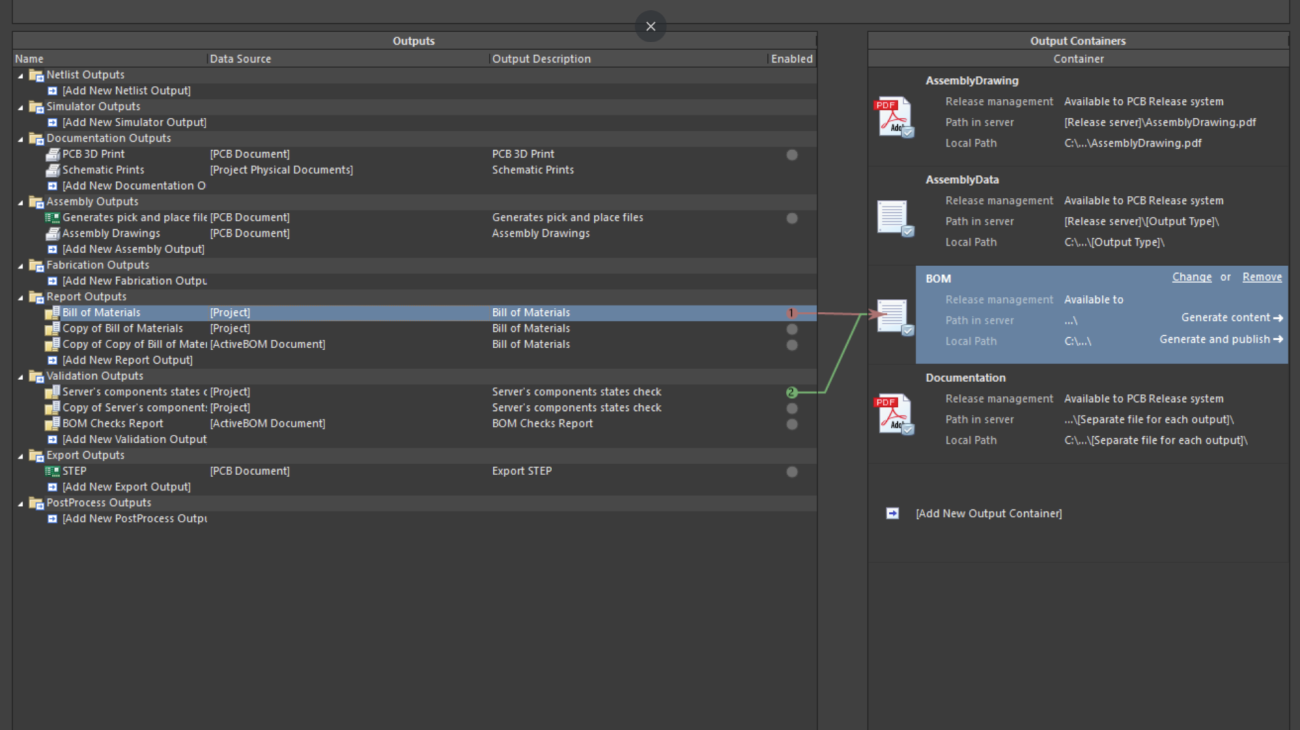Click the Documentation PDF container icon
The image size is (1300, 730).
(x=893, y=414)
